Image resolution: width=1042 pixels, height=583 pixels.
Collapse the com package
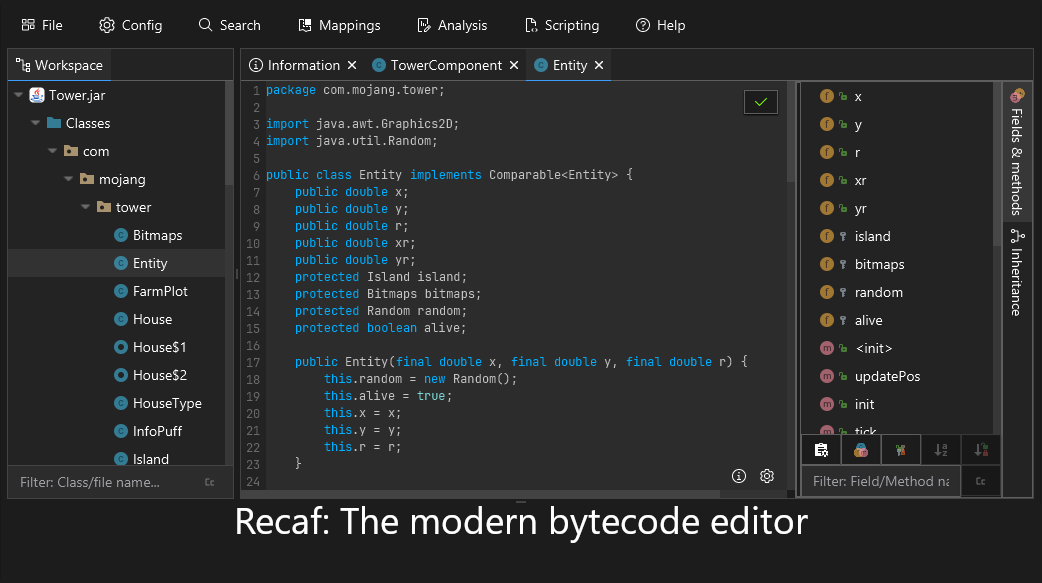(x=52, y=151)
